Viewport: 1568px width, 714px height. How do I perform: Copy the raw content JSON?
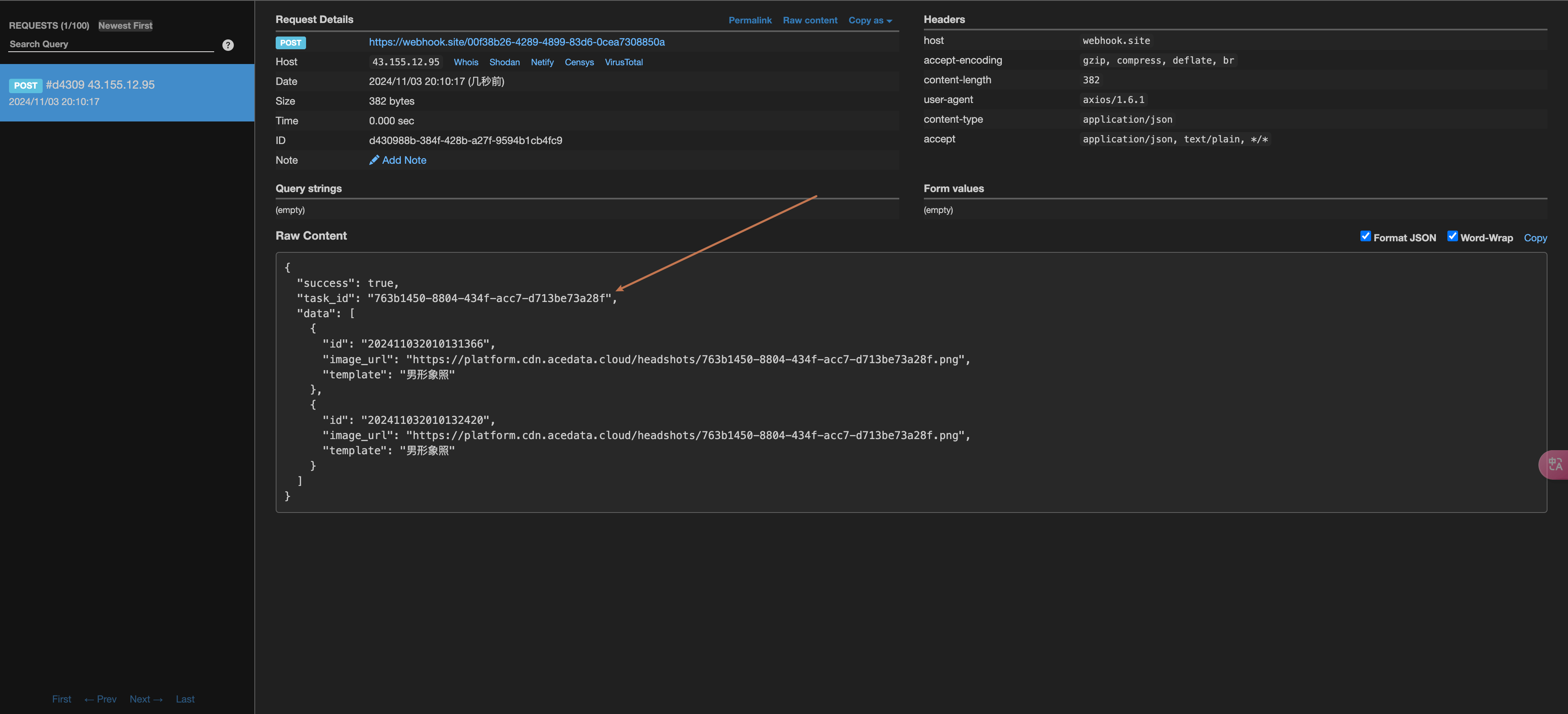coord(1534,238)
